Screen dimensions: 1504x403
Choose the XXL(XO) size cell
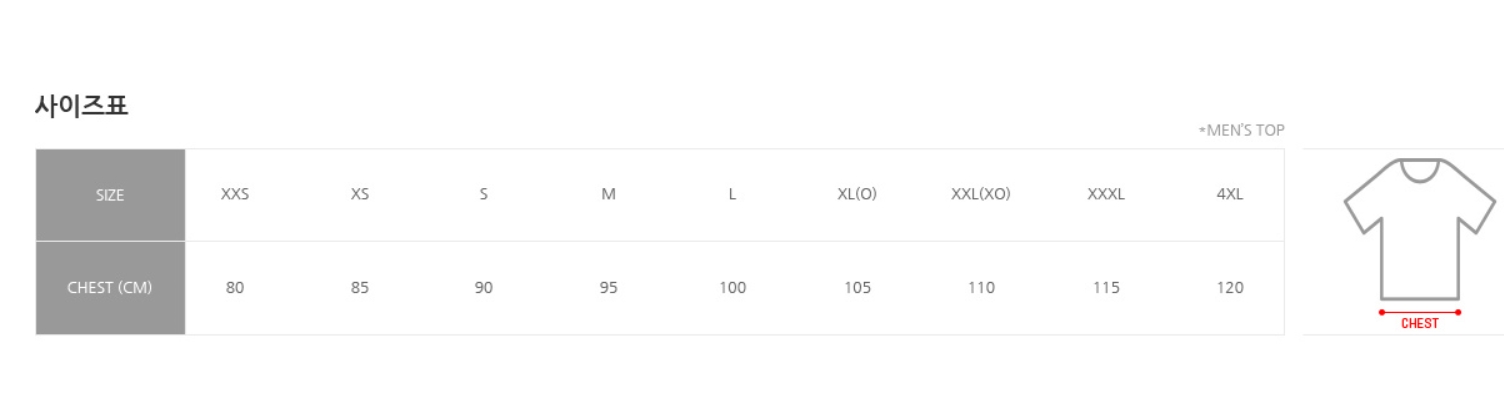point(981,195)
